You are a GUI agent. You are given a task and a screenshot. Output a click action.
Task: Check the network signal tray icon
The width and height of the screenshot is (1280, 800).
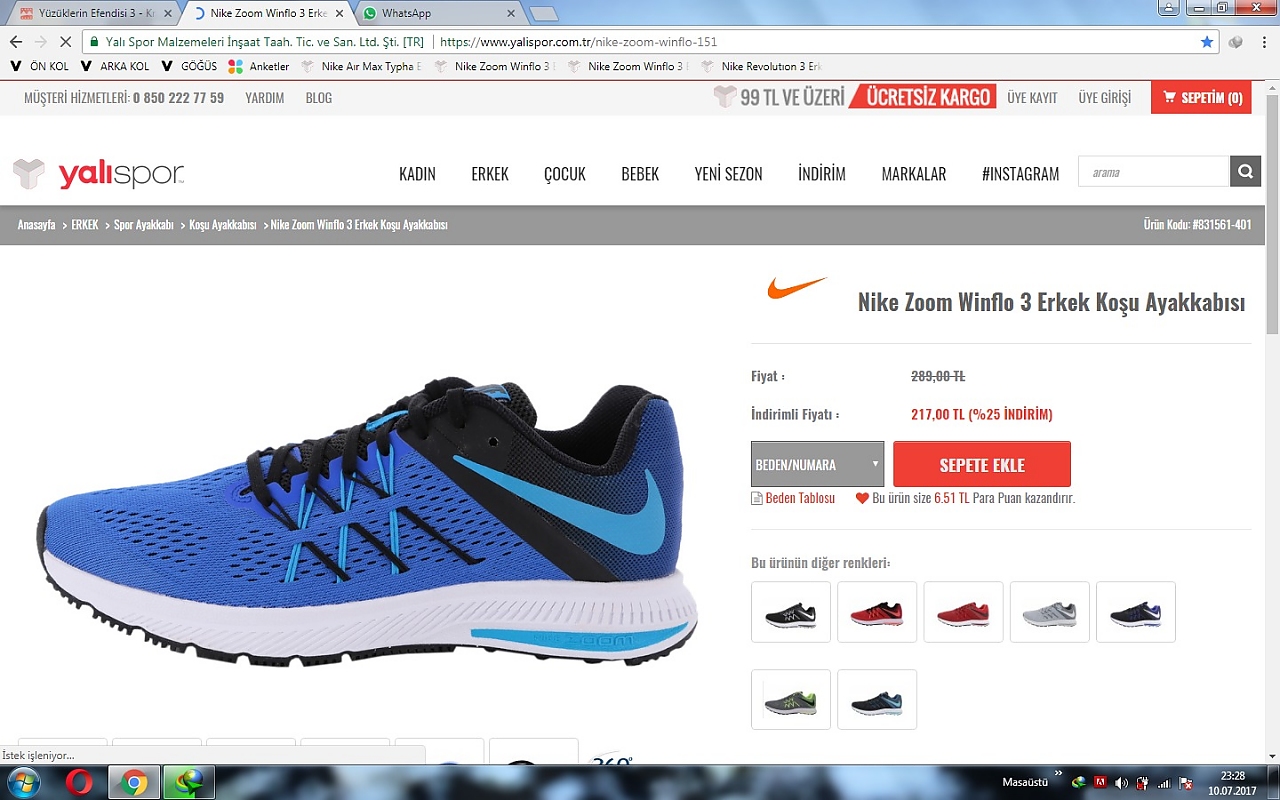coord(1163,782)
